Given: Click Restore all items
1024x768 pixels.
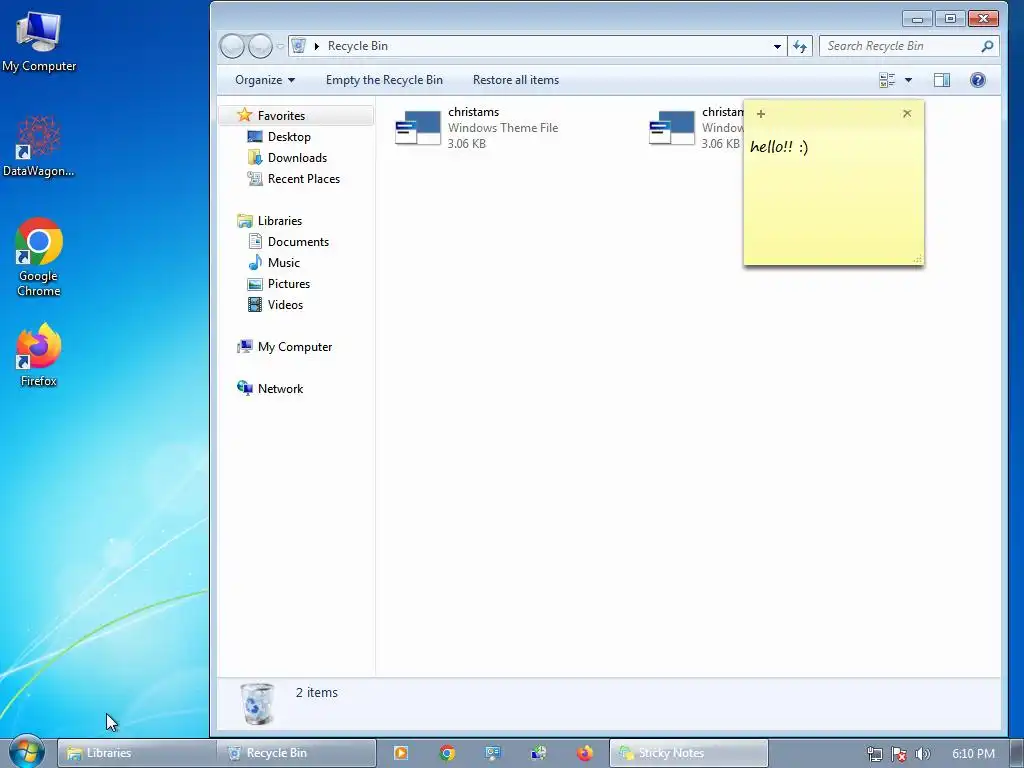Looking at the screenshot, I should click(516, 80).
